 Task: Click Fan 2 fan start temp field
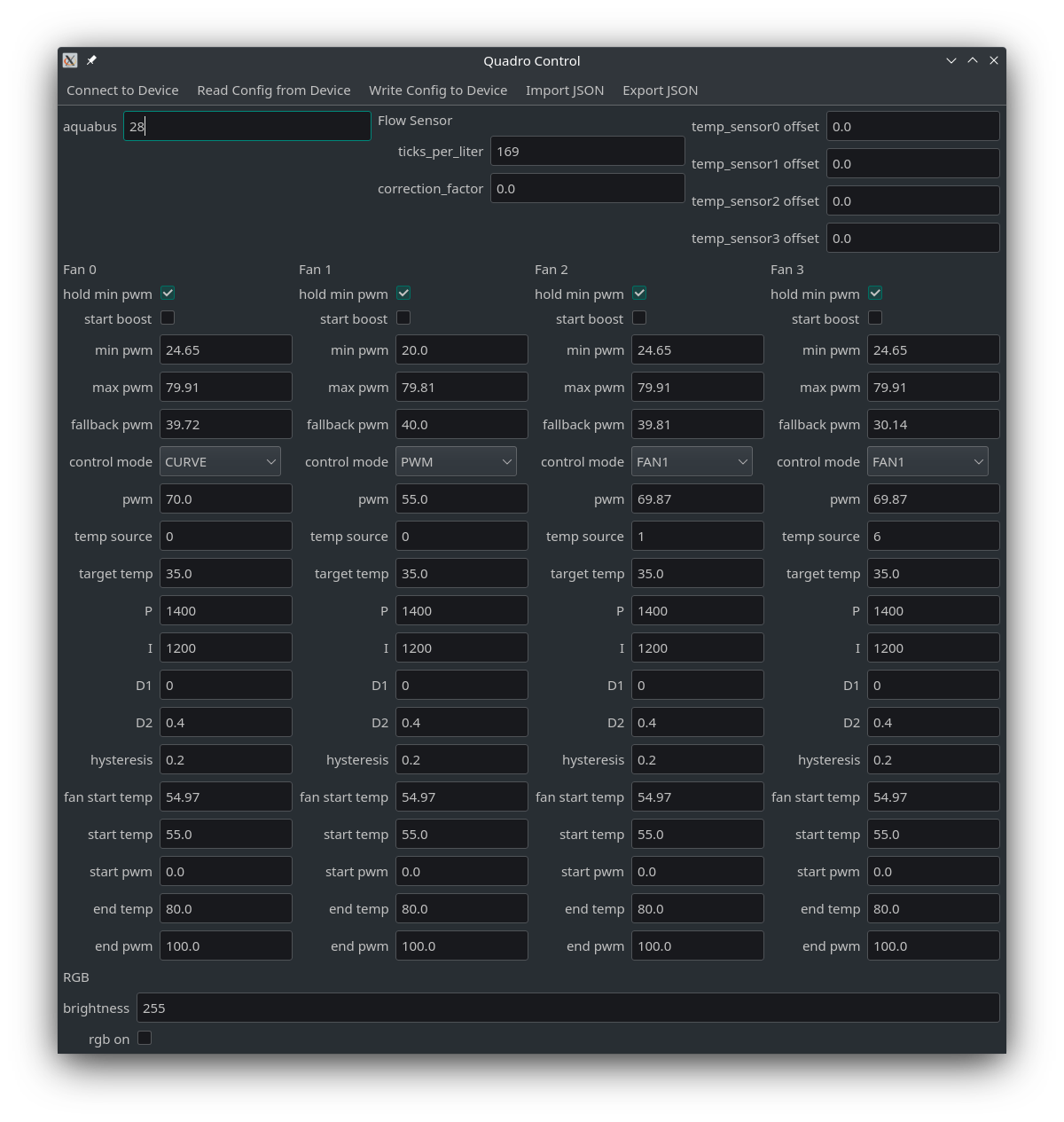tap(698, 796)
